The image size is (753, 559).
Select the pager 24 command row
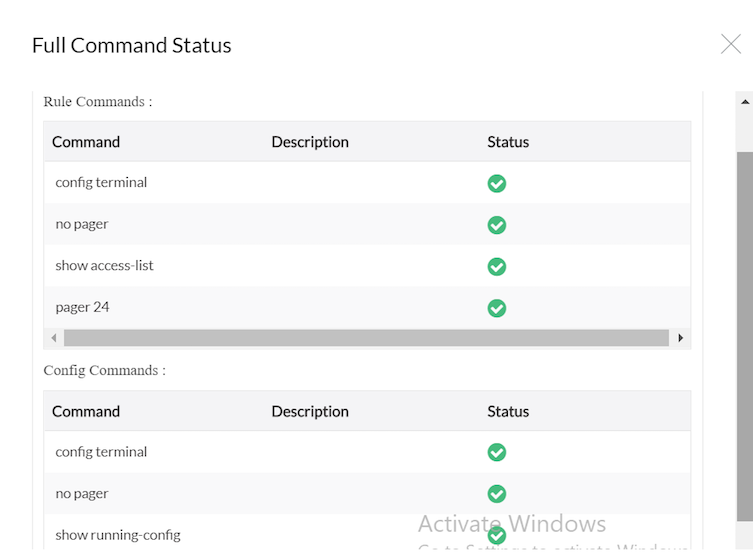coord(83,307)
